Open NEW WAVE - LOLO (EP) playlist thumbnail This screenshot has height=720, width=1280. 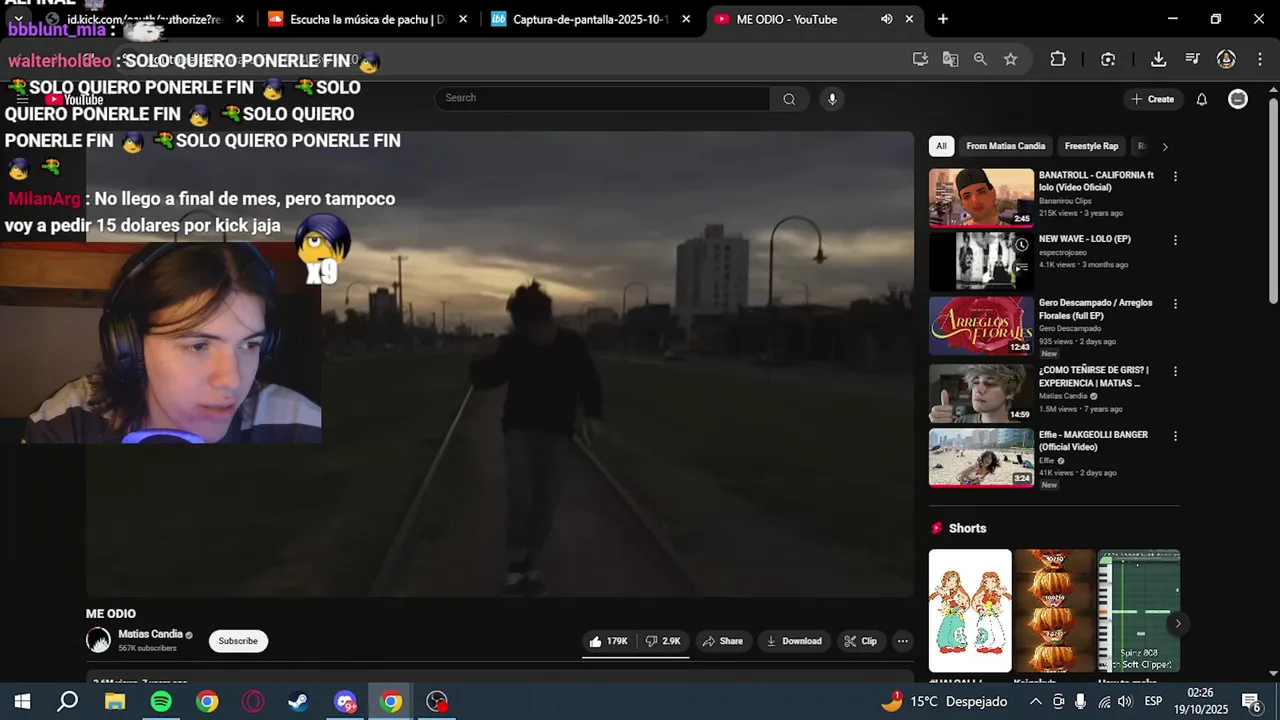tap(981, 261)
